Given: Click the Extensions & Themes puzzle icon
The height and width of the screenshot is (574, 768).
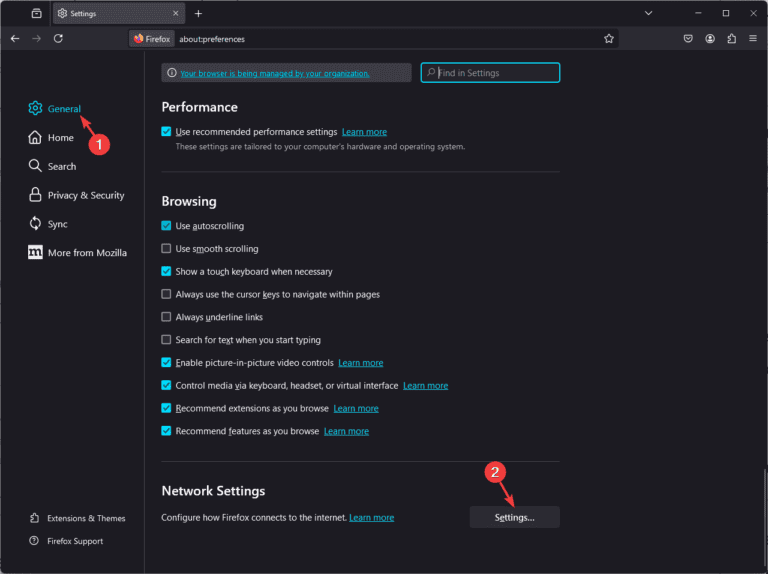Looking at the screenshot, I should pyautogui.click(x=34, y=518).
